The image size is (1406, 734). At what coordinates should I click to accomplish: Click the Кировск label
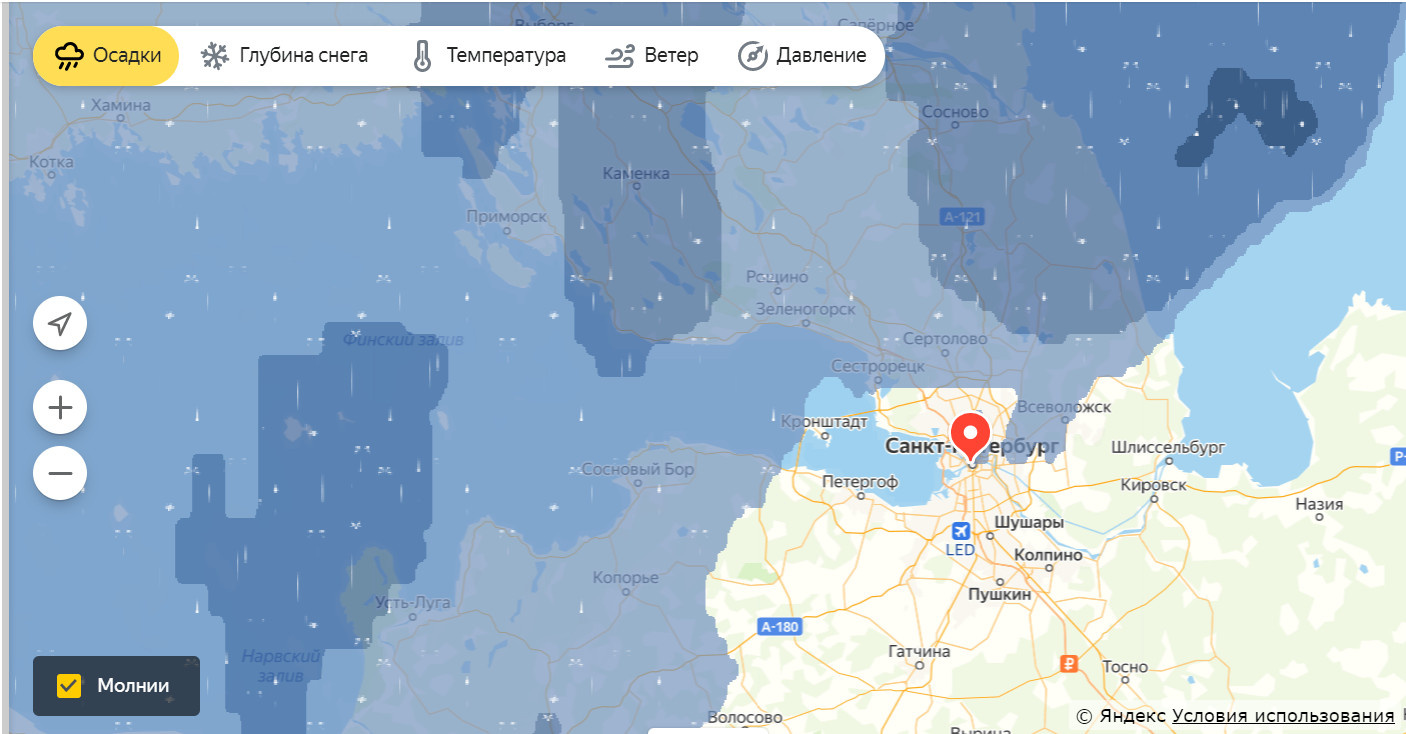1154,485
